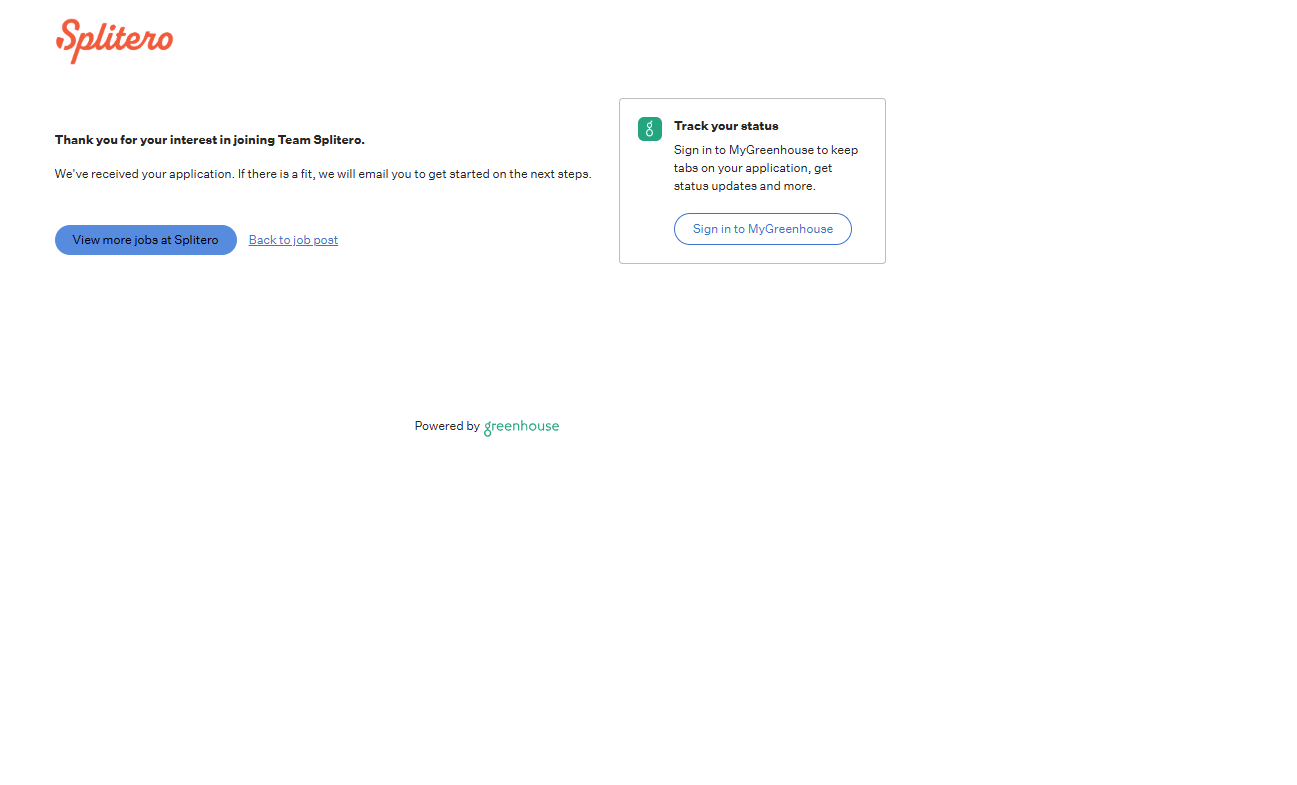The height and width of the screenshot is (785, 1297).
Task: Click the letter "o" ending the Splitero logo
Action: (x=163, y=41)
